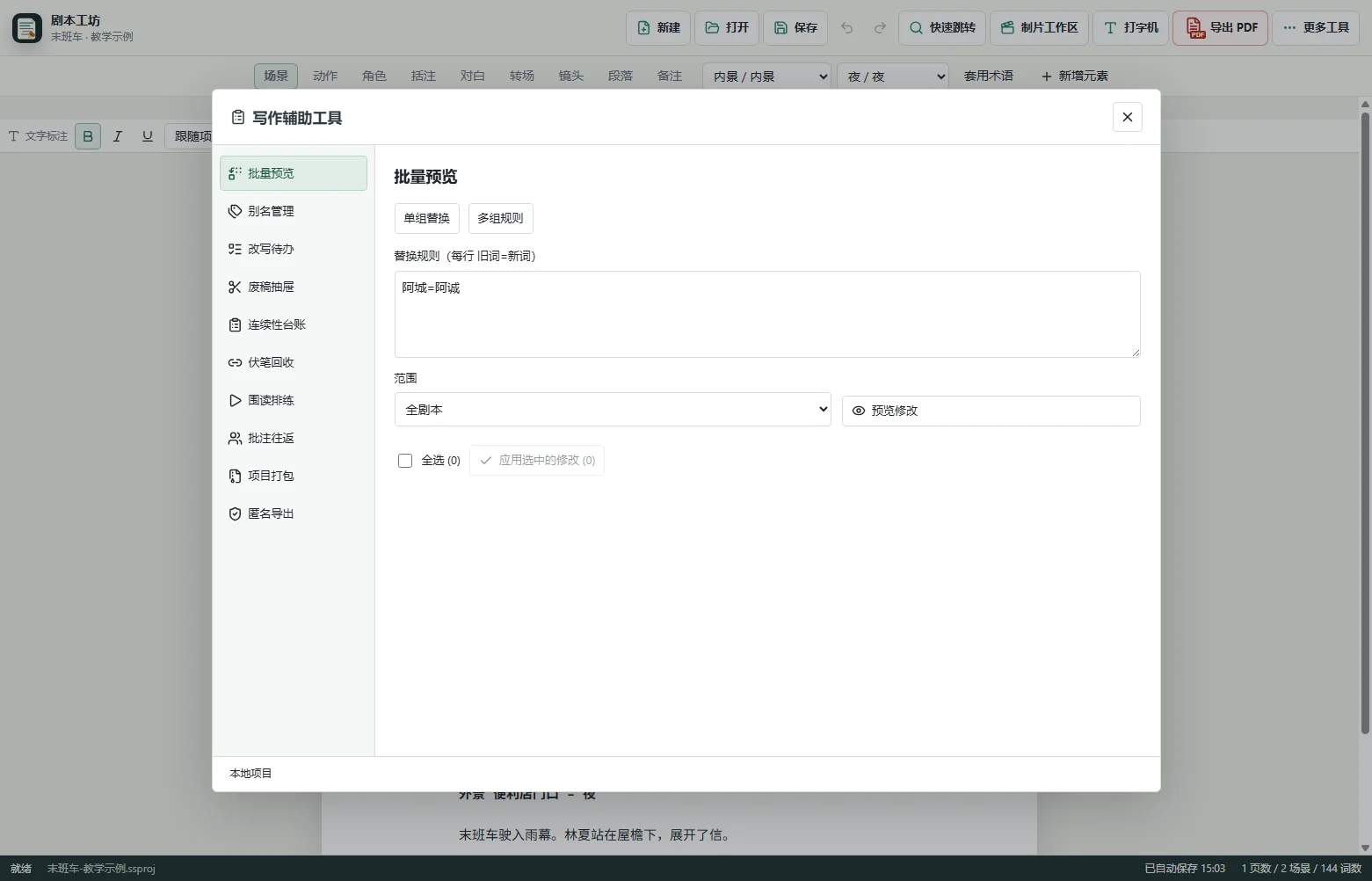Close the 写作辅助工具 dialog
Viewport: 1372px width, 881px height.
tap(1128, 117)
